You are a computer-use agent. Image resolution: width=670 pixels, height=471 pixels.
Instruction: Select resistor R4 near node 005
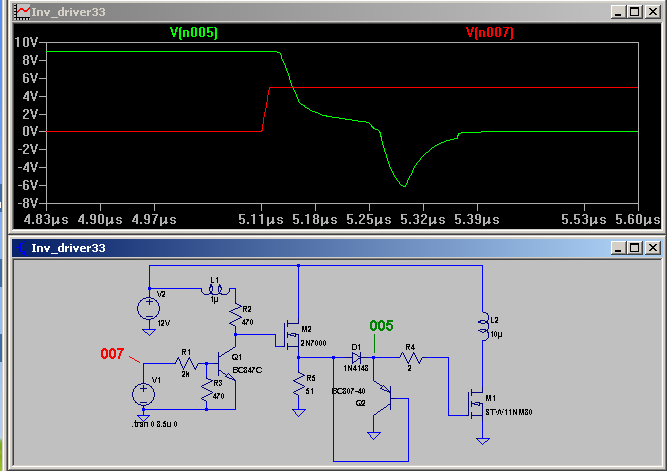410,357
